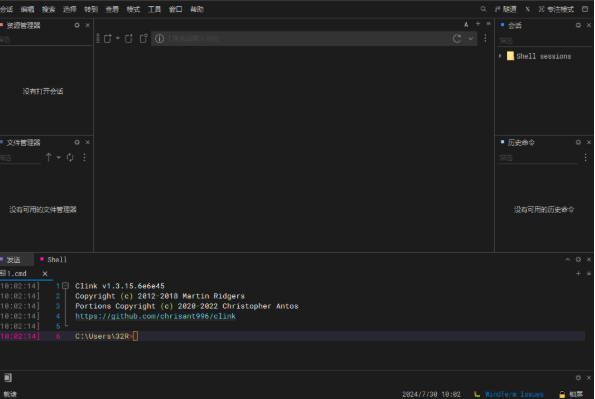This screenshot has width=595, height=399.
Task: Open the 查看 (View) menu
Action: [112, 9]
